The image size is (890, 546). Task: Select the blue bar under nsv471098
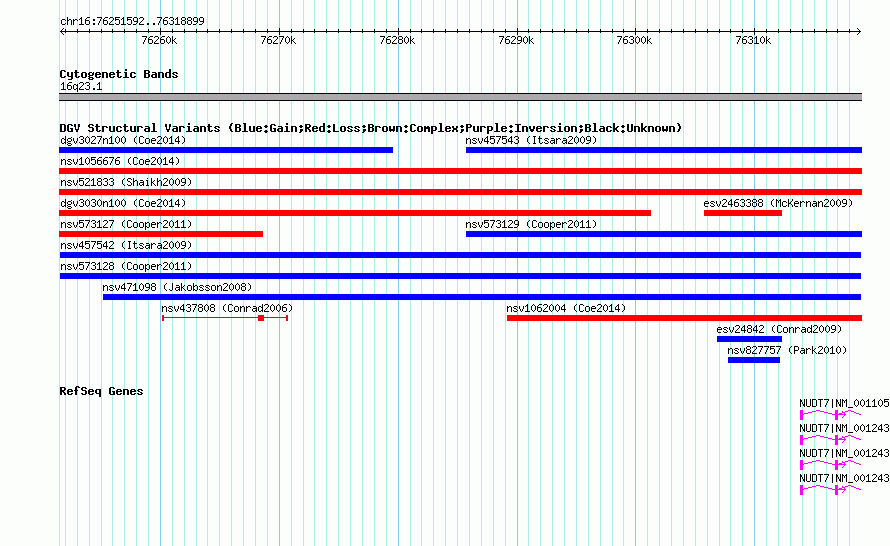pos(482,297)
